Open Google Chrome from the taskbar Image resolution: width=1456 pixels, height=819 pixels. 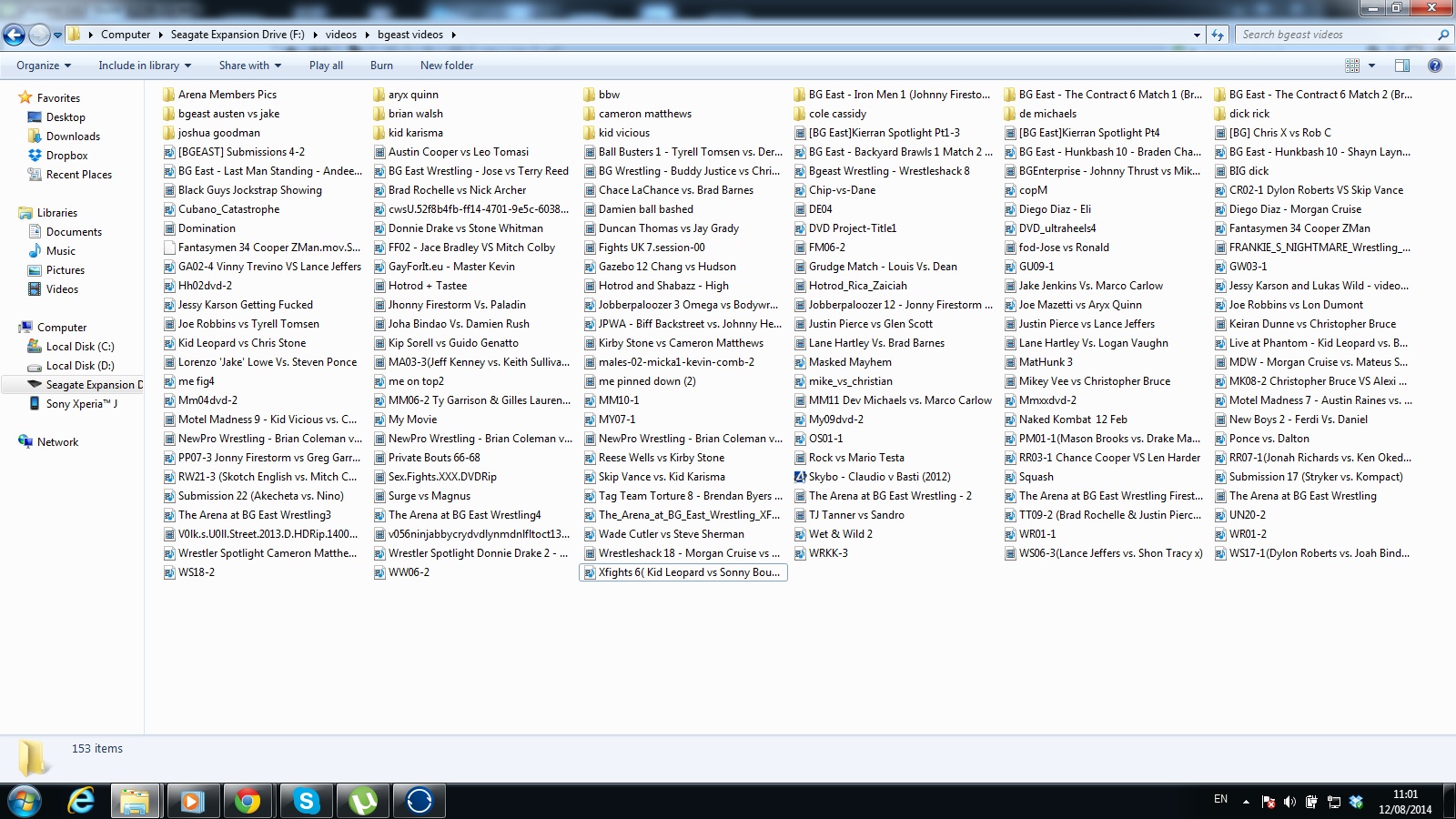[x=248, y=802]
